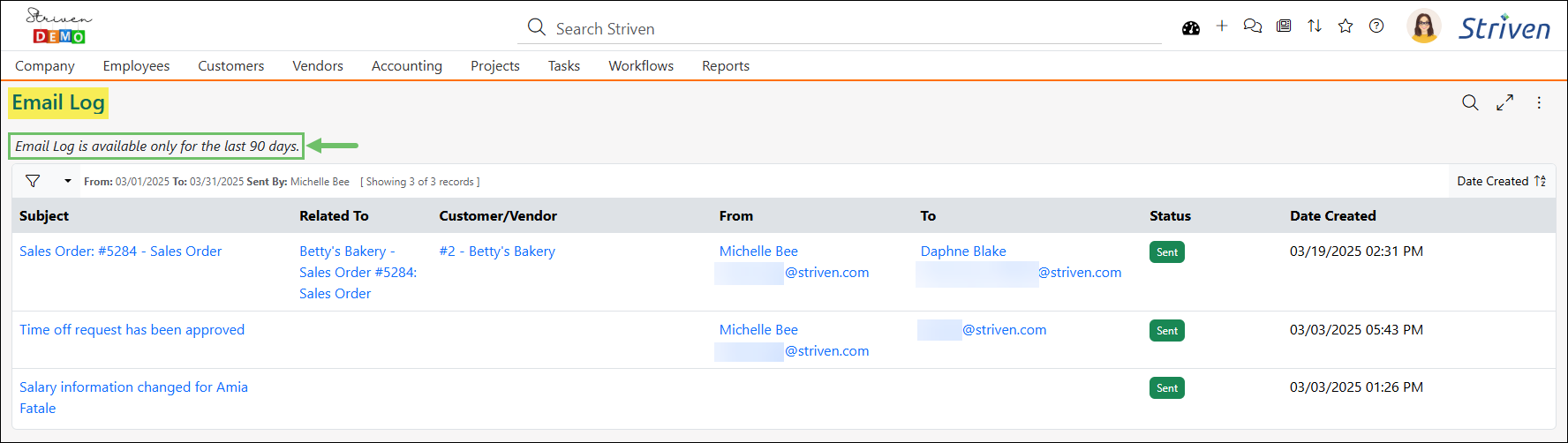Click the From column header
The width and height of the screenshot is (1568, 443).
coord(736,215)
